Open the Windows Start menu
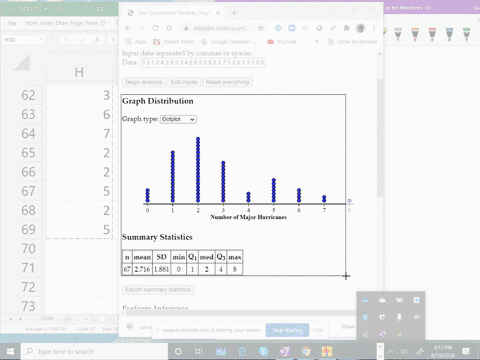 pos(10,351)
